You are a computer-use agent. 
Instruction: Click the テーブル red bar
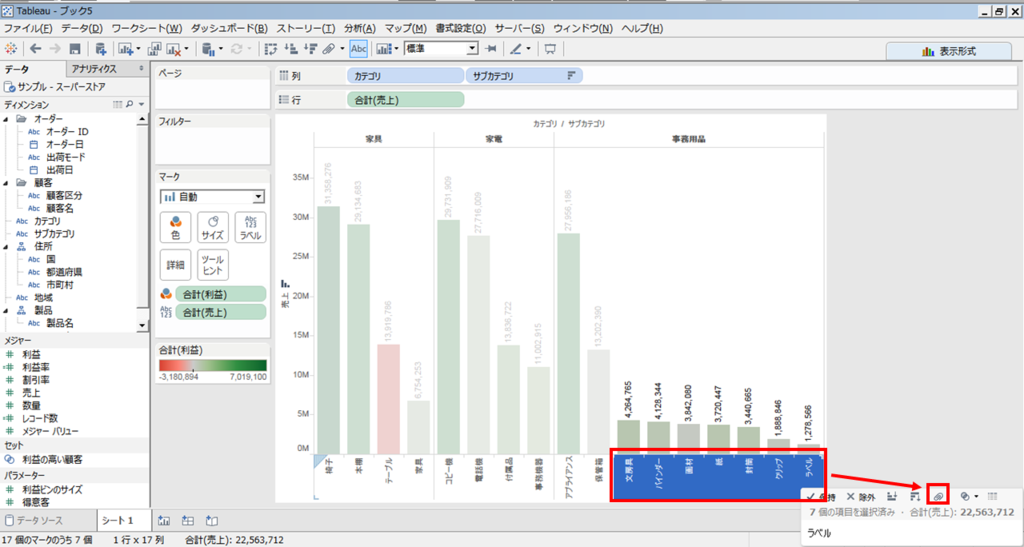[x=389, y=399]
